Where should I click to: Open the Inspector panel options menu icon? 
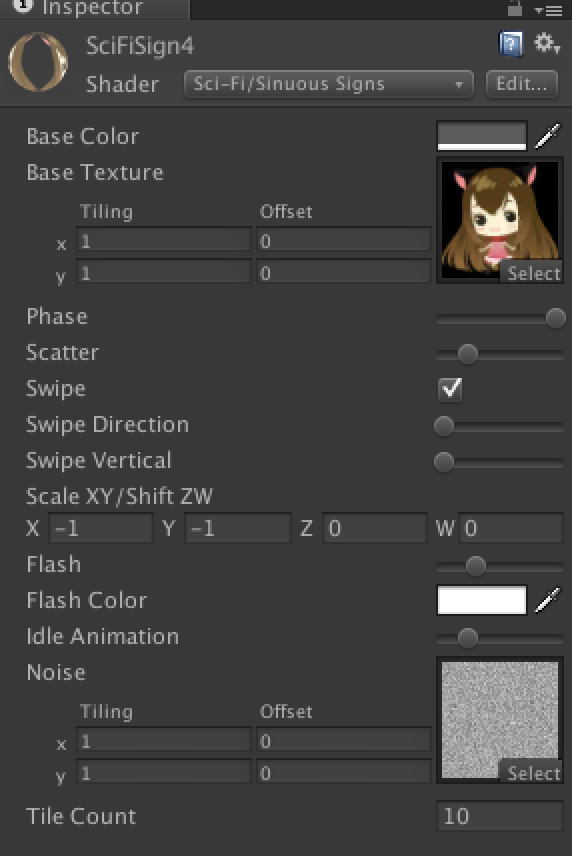549,10
